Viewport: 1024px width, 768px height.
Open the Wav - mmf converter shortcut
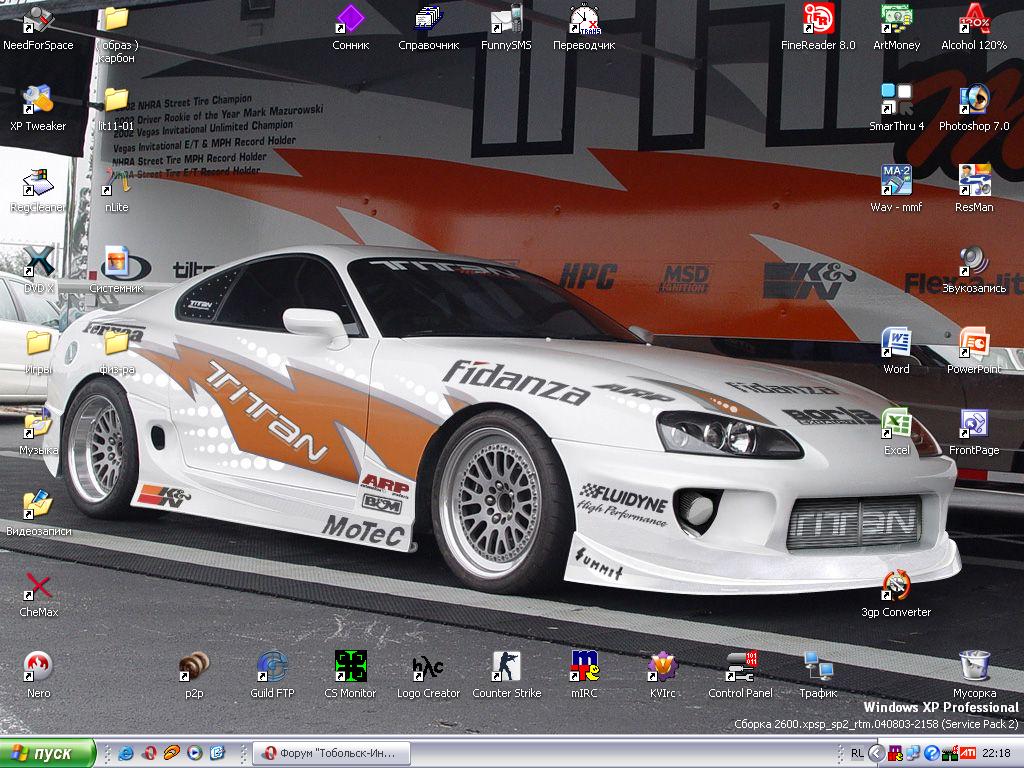click(x=896, y=190)
